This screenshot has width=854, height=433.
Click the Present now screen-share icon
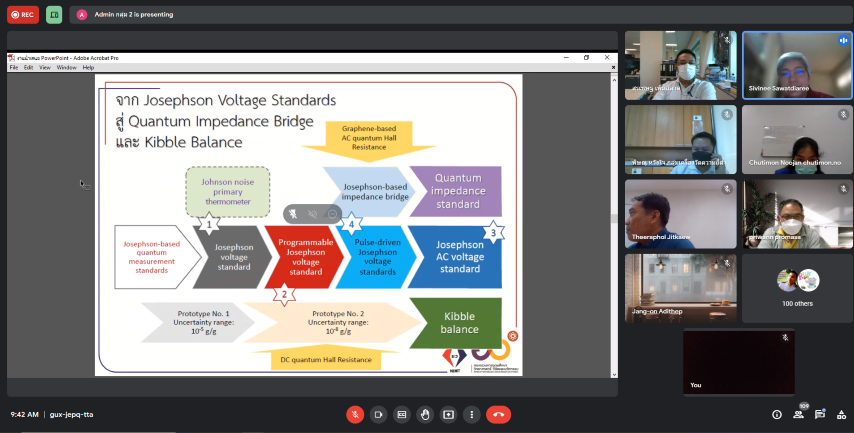point(448,414)
